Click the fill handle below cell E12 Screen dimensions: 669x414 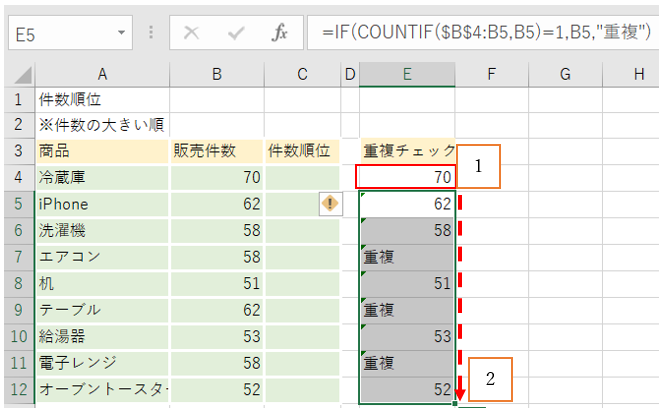456,404
